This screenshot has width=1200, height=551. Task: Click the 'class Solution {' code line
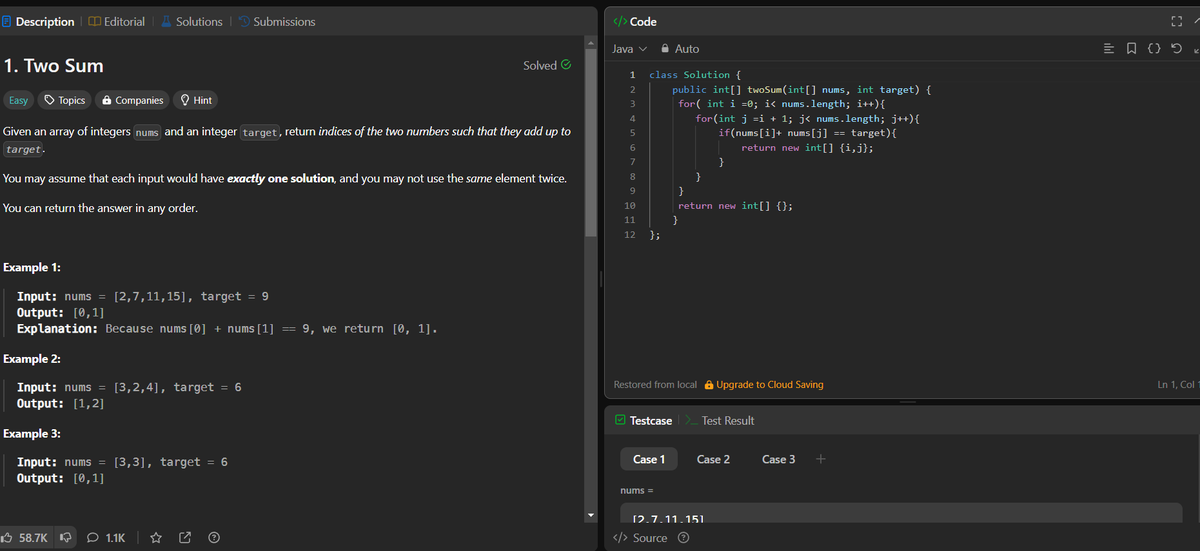pos(695,75)
